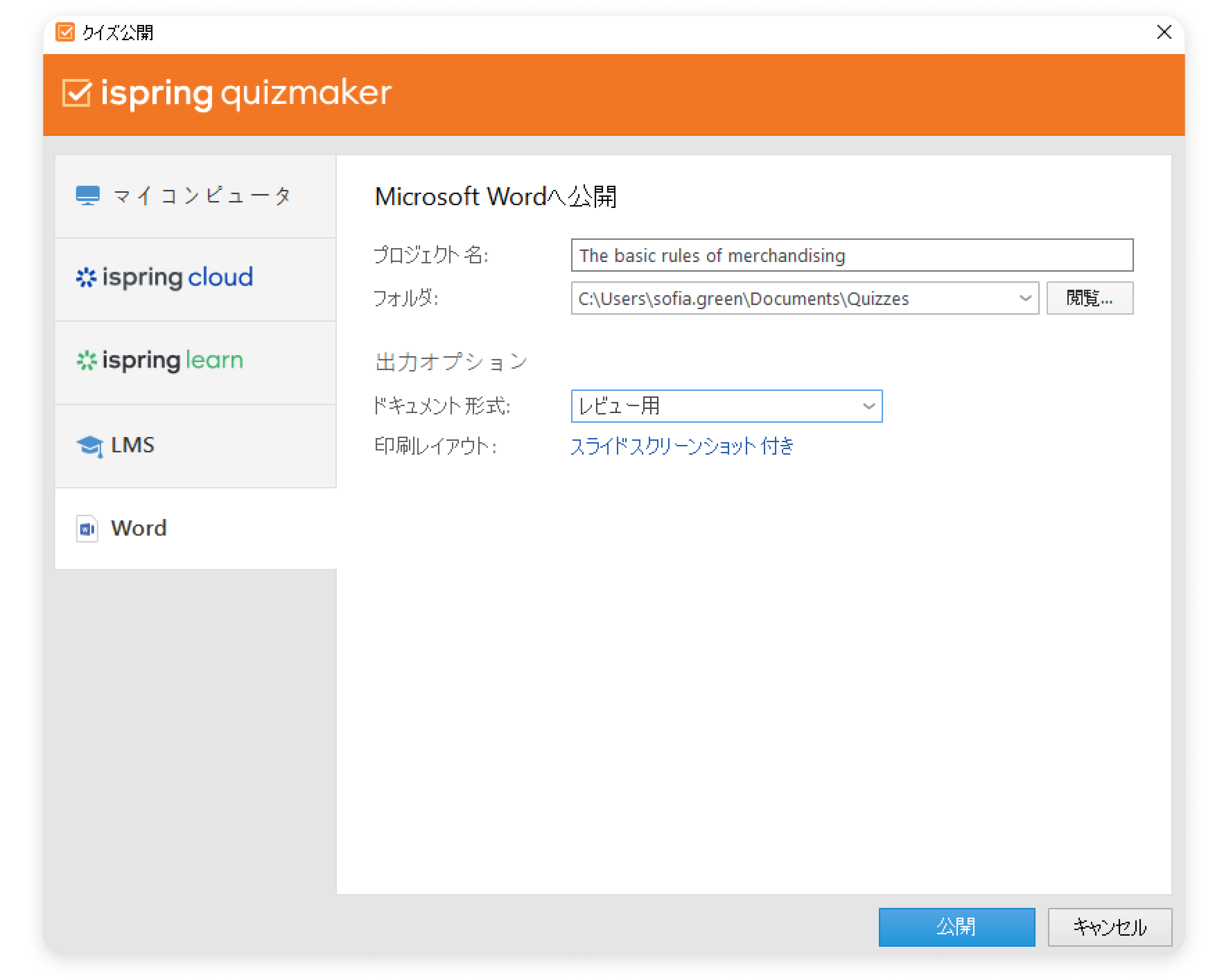Click the iSpring QuizMaker checkmark logo

(77, 93)
